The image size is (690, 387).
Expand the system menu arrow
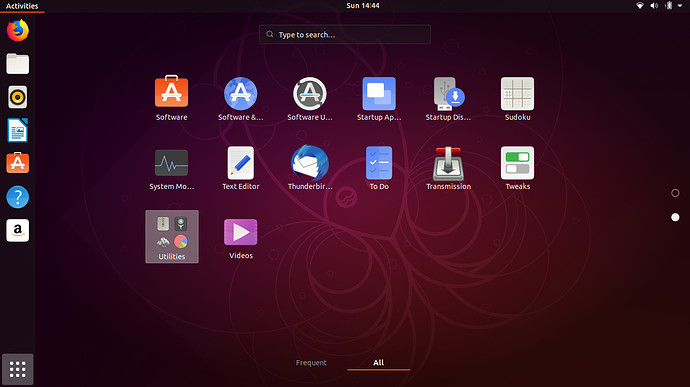click(680, 6)
